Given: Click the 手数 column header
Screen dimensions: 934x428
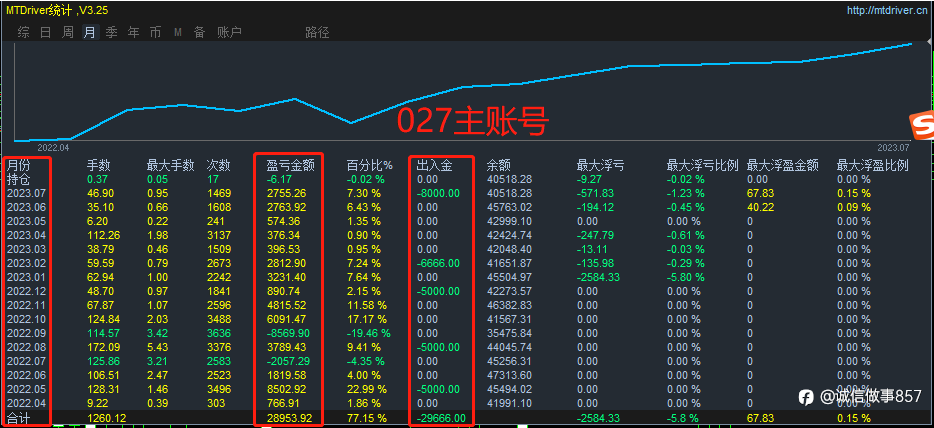Looking at the screenshot, I should pyautogui.click(x=99, y=166).
